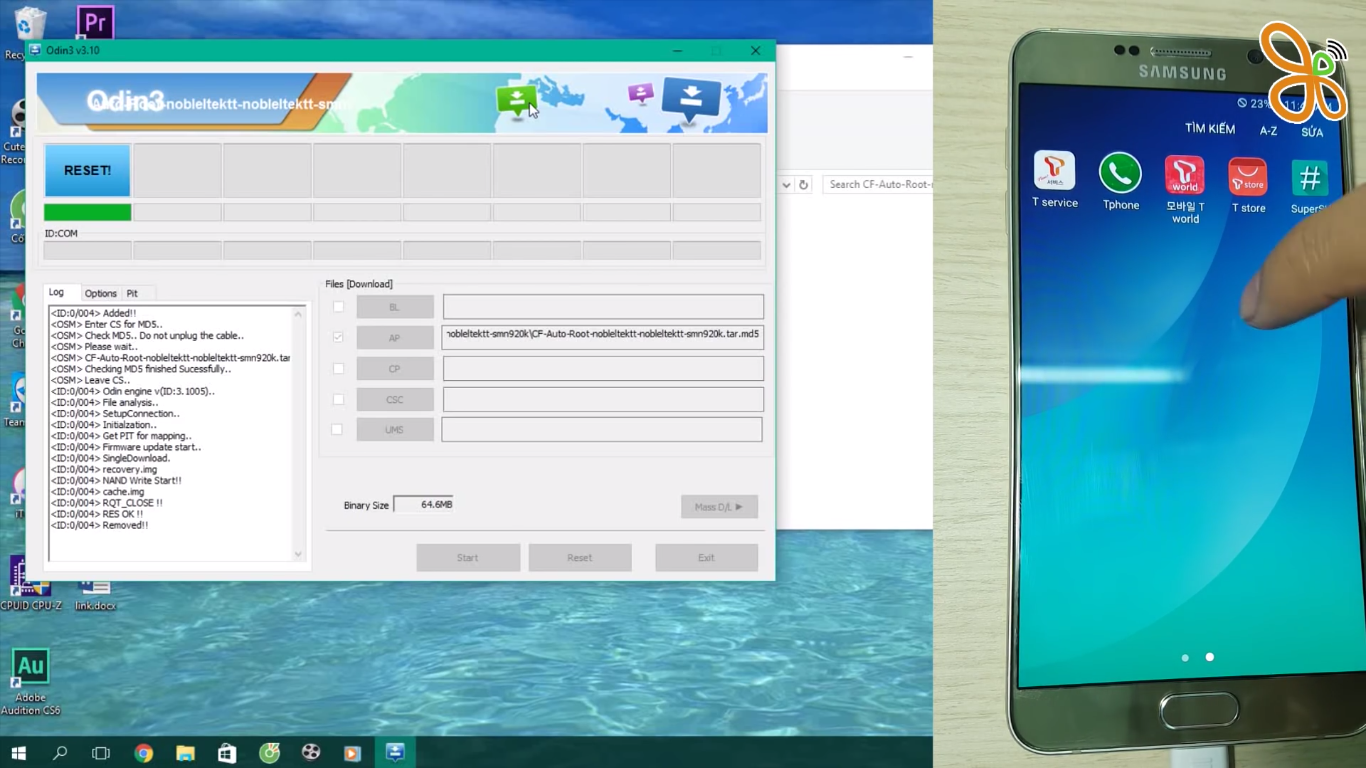1366x768 pixels.
Task: Click the log scrollbar down arrow
Action: tap(298, 554)
